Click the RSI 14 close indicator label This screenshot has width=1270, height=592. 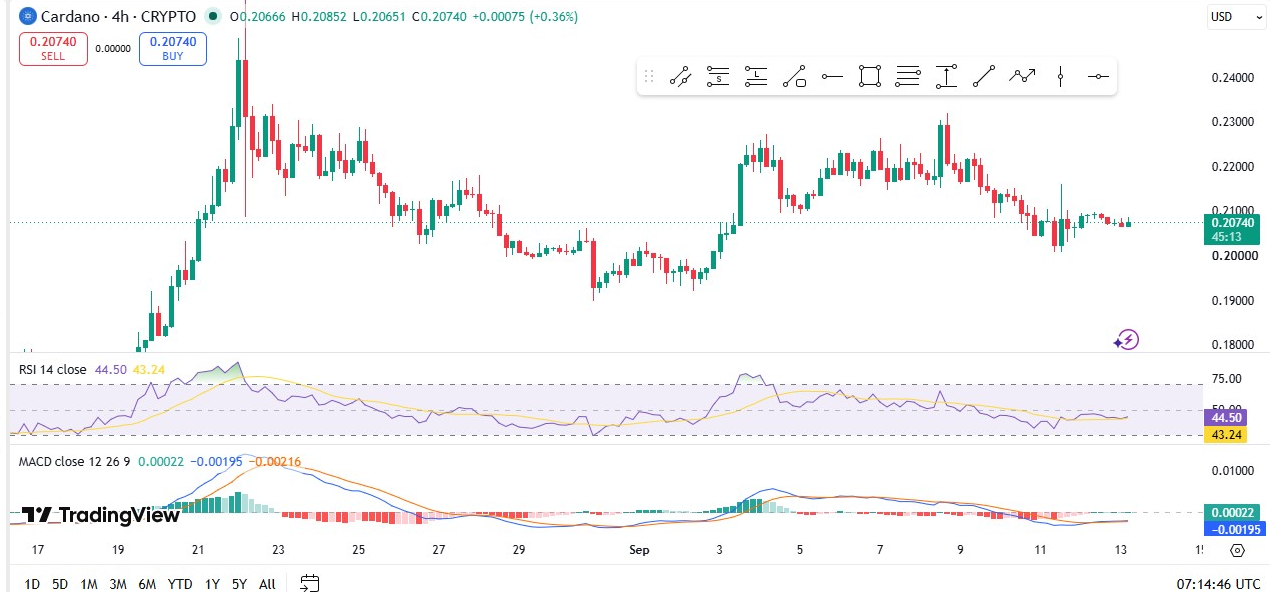pyautogui.click(x=53, y=370)
